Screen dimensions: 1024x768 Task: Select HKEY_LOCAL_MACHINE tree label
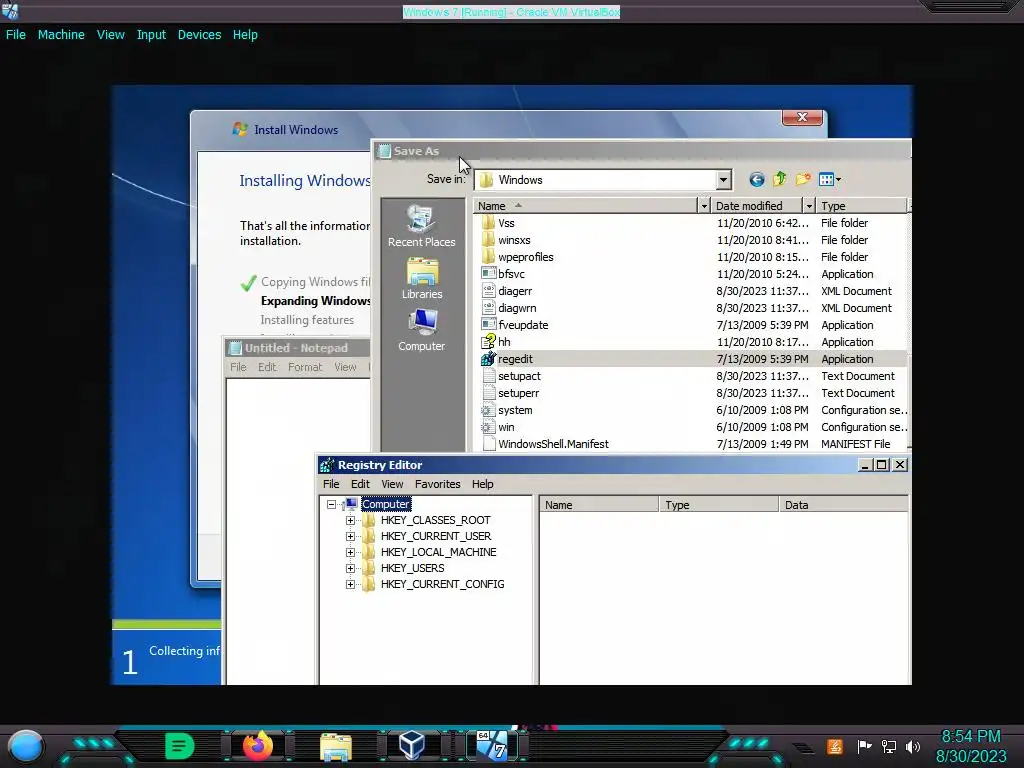coord(438,552)
